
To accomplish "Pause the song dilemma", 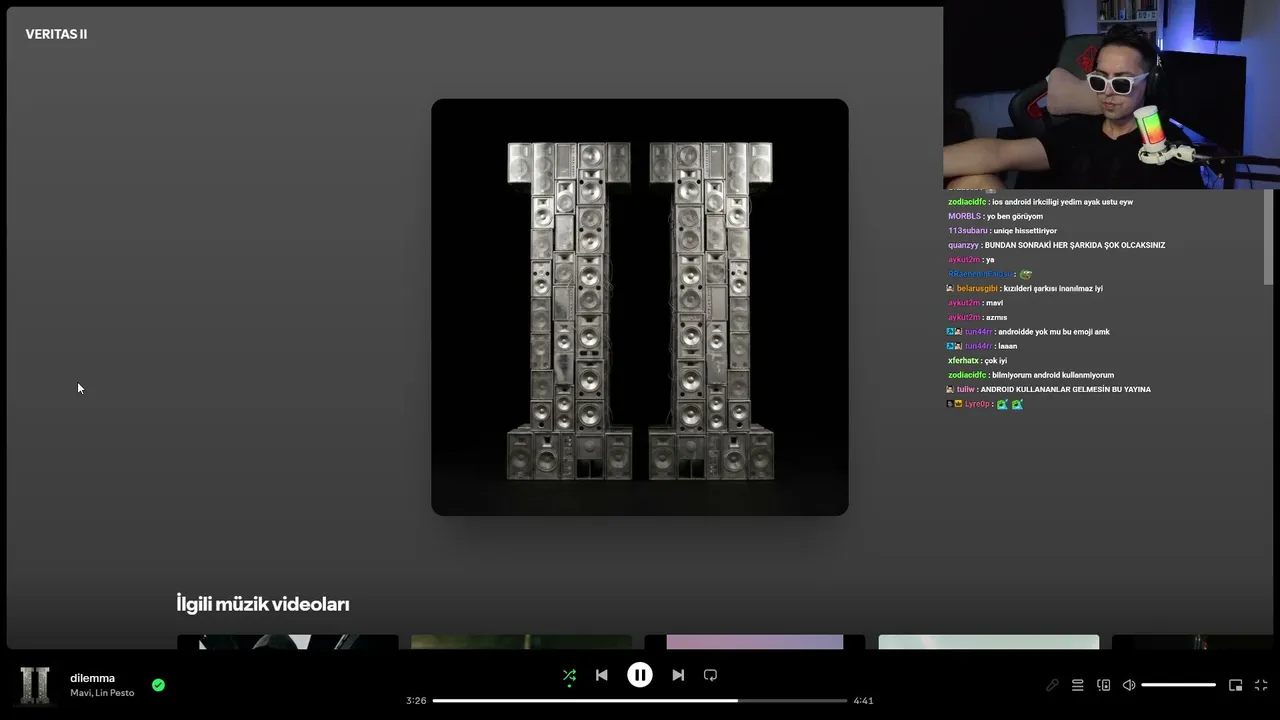I will pos(640,675).
